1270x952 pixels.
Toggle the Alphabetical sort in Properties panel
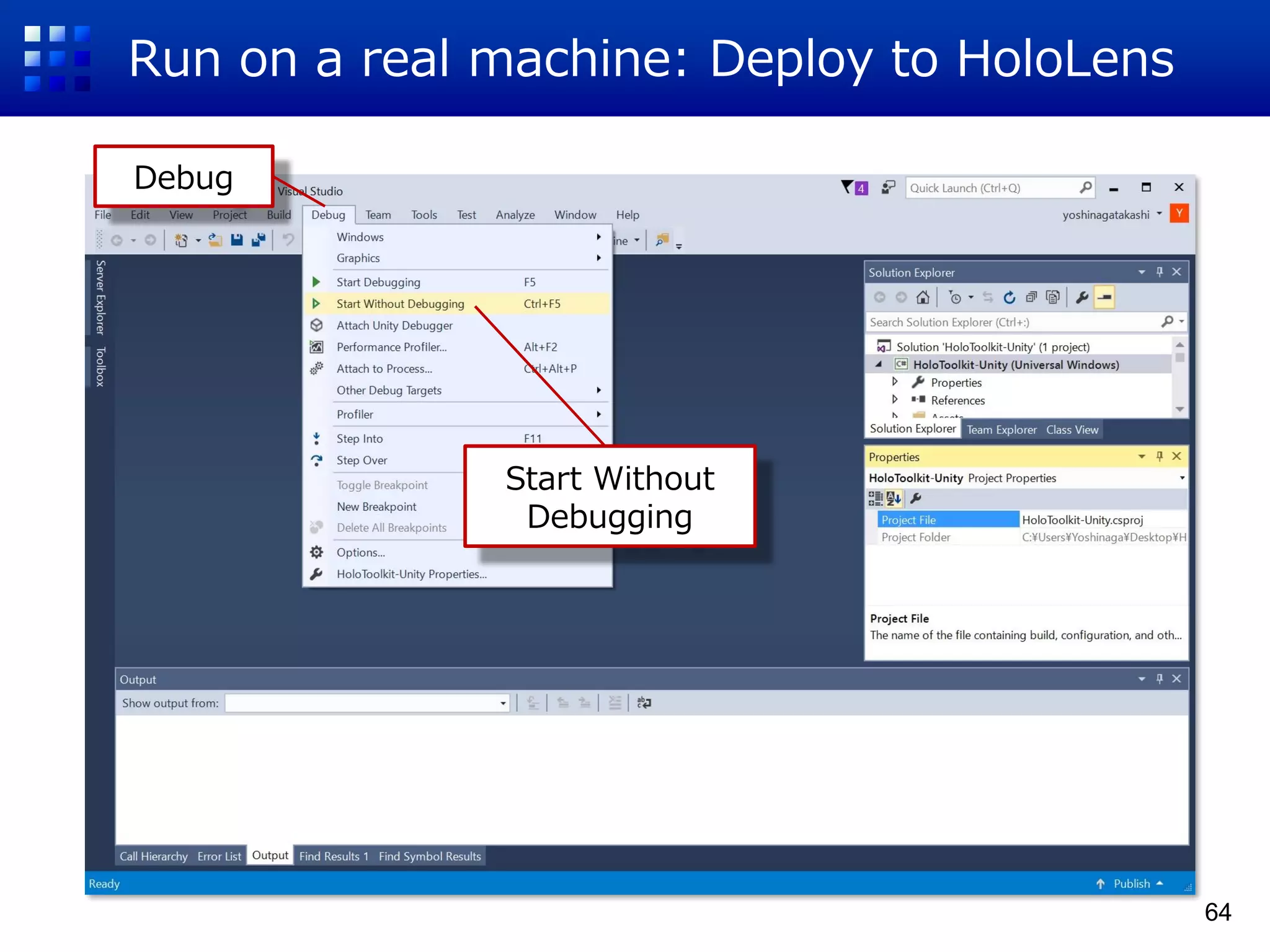(894, 498)
